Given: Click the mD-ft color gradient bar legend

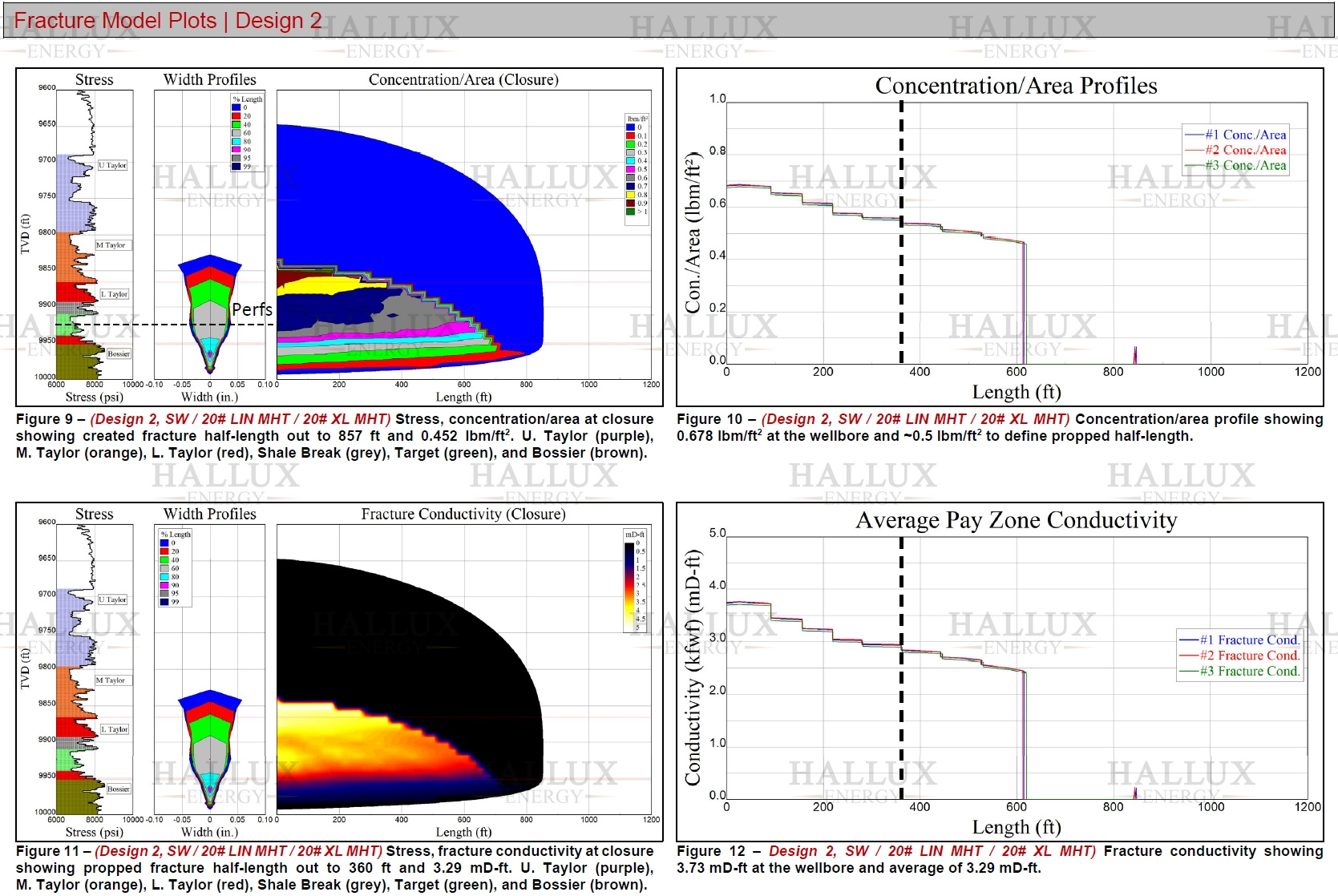Looking at the screenshot, I should point(629,587).
